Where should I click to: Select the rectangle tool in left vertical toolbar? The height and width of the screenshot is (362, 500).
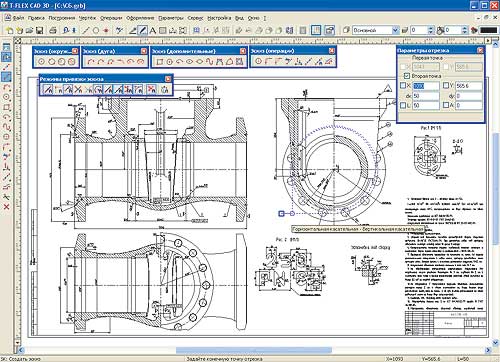coord(6,107)
